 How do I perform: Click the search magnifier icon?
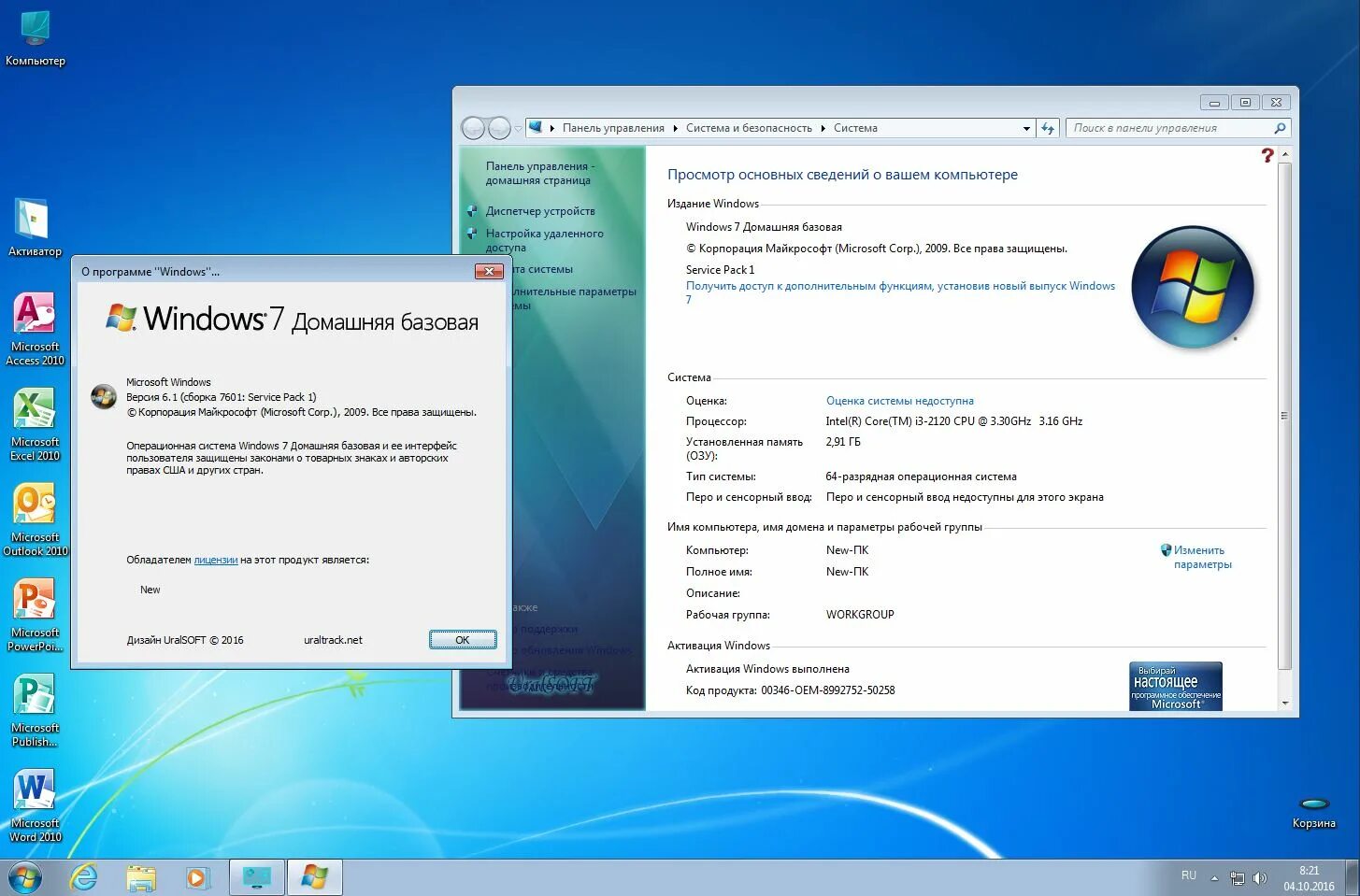click(x=1280, y=128)
